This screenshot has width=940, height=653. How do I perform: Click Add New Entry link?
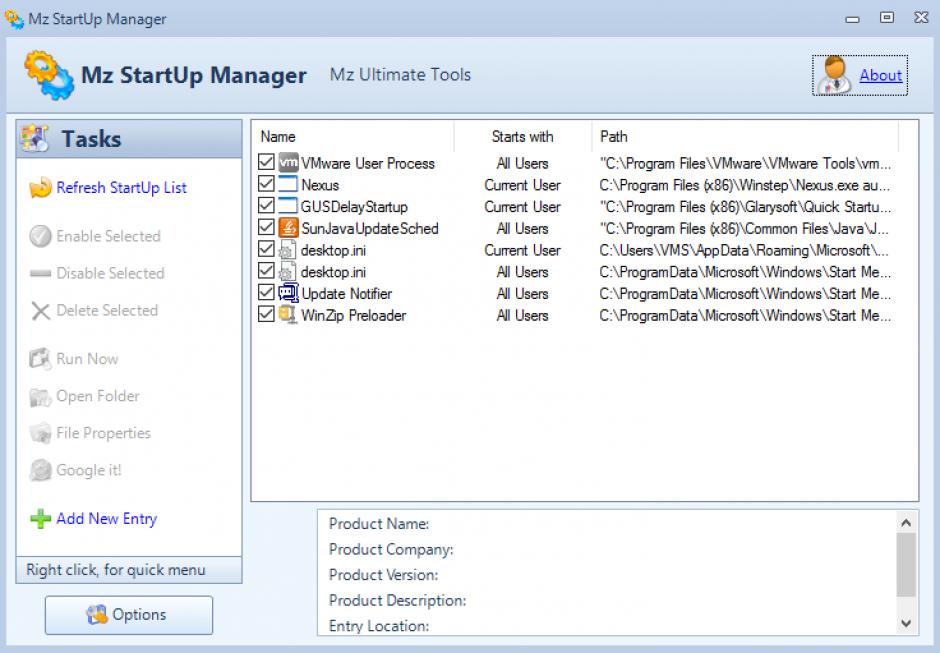pyautogui.click(x=107, y=519)
